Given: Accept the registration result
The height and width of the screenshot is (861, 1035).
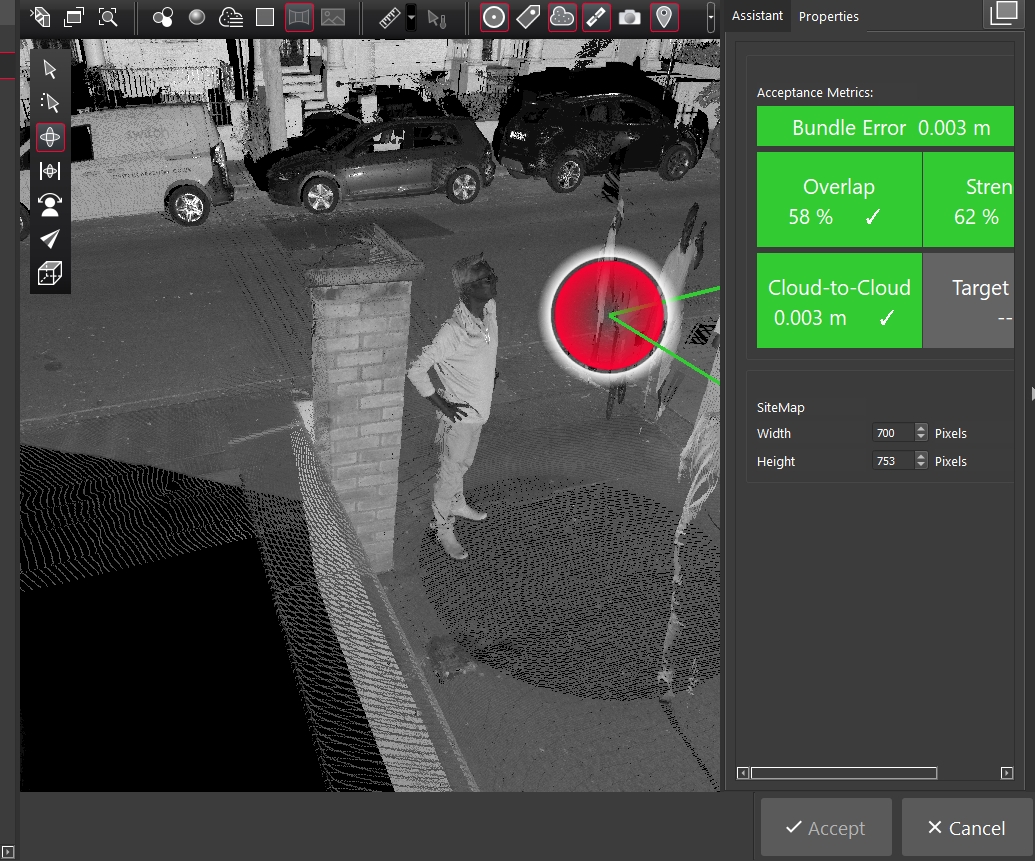Looking at the screenshot, I should (826, 827).
